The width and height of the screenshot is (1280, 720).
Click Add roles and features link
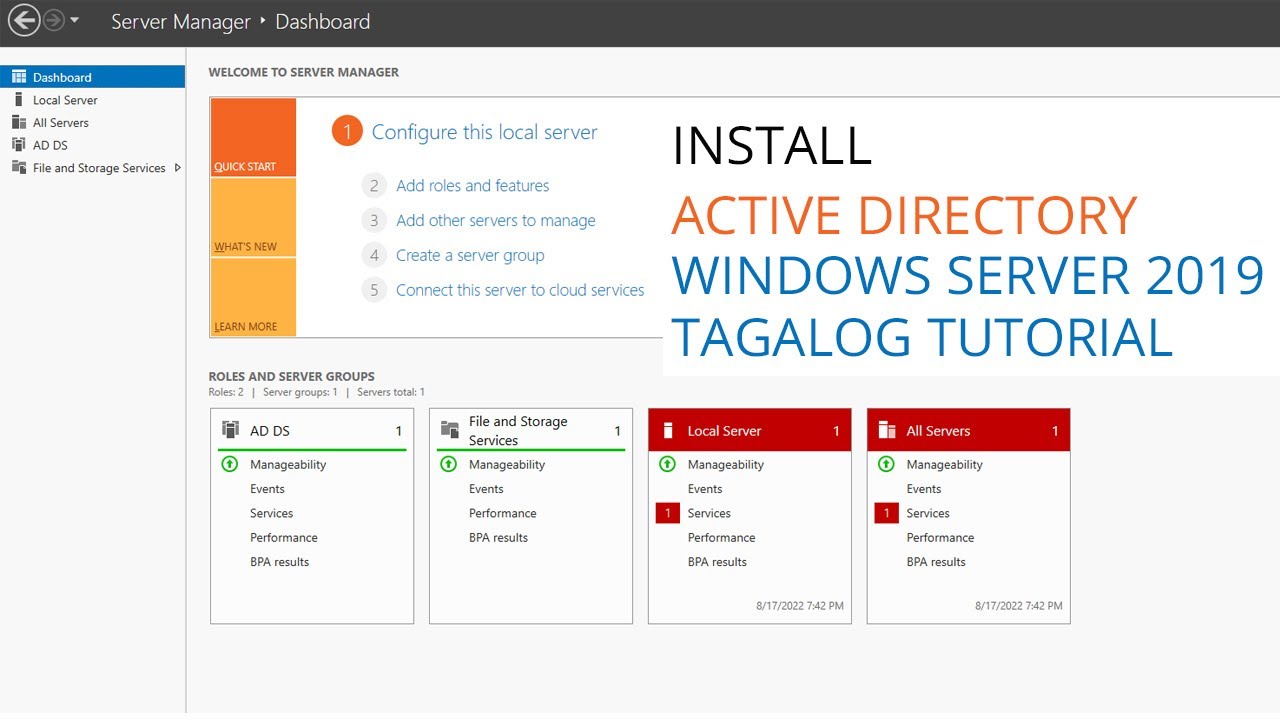472,185
